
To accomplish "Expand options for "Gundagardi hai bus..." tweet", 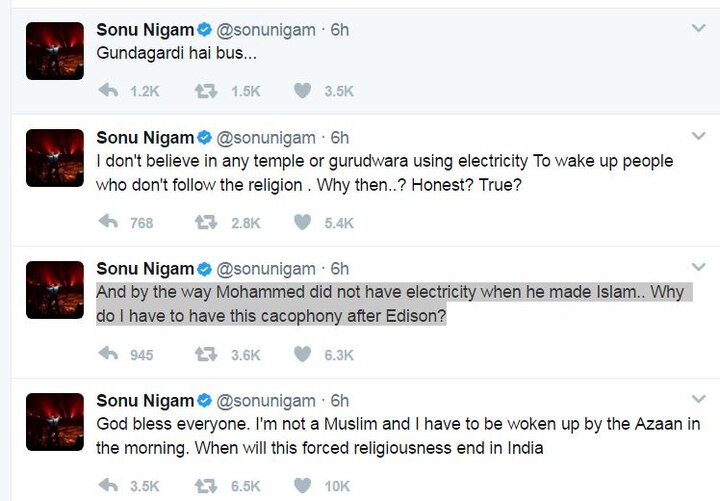I will pos(698,28).
